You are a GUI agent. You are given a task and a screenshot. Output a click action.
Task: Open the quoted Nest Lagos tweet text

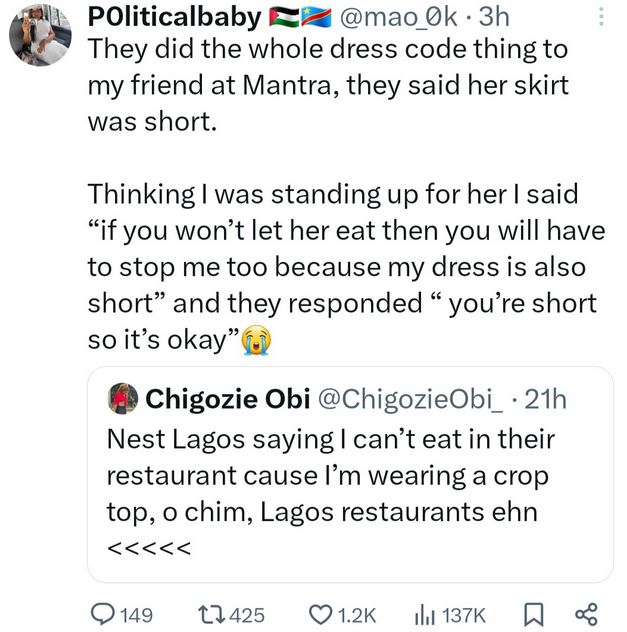330,492
